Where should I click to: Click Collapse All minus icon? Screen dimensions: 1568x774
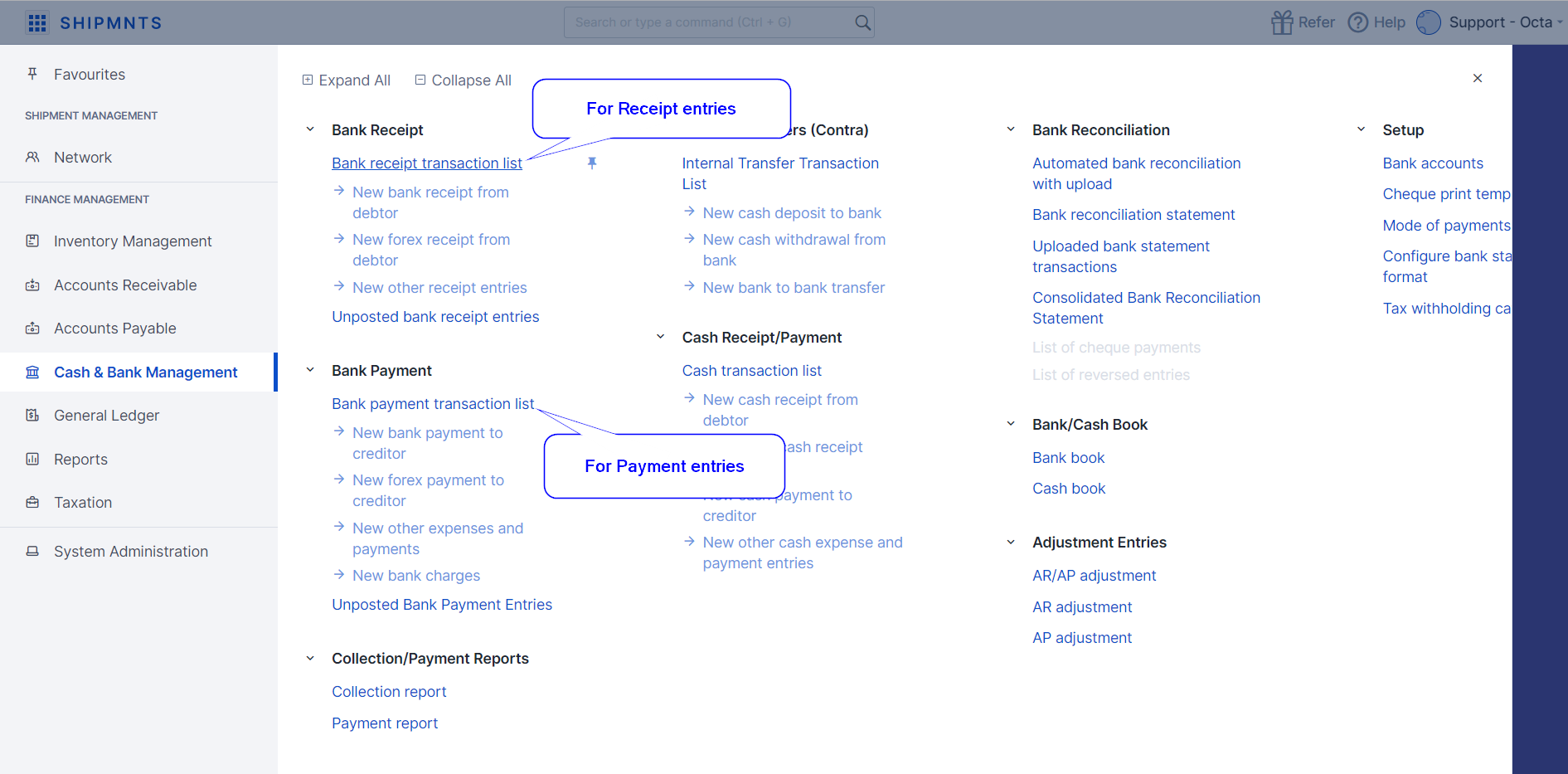(420, 80)
